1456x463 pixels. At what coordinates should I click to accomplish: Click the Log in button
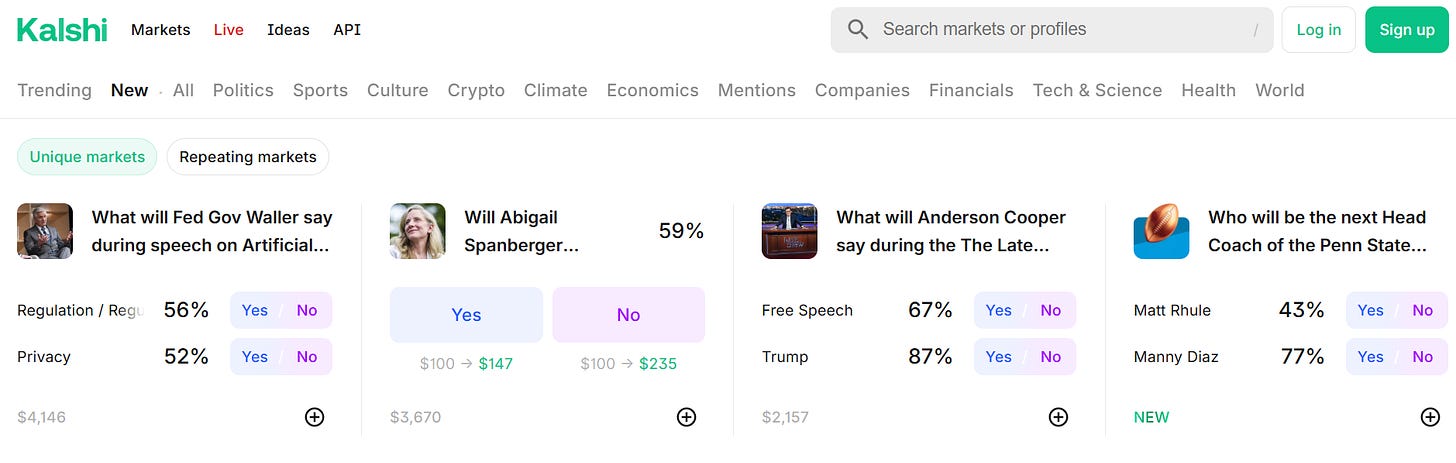pos(1318,30)
